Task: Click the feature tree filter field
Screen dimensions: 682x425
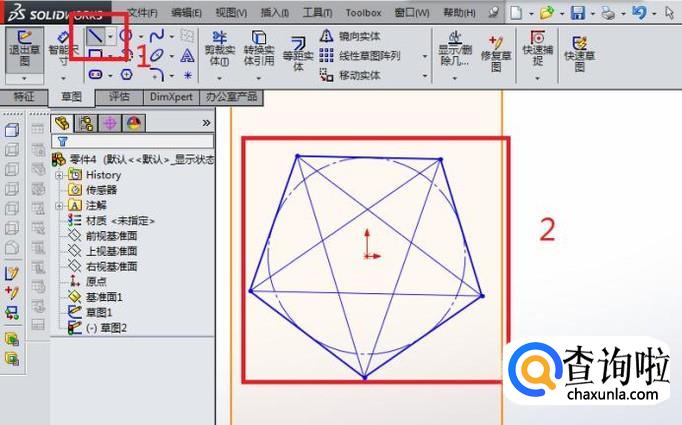Action: [x=133, y=141]
